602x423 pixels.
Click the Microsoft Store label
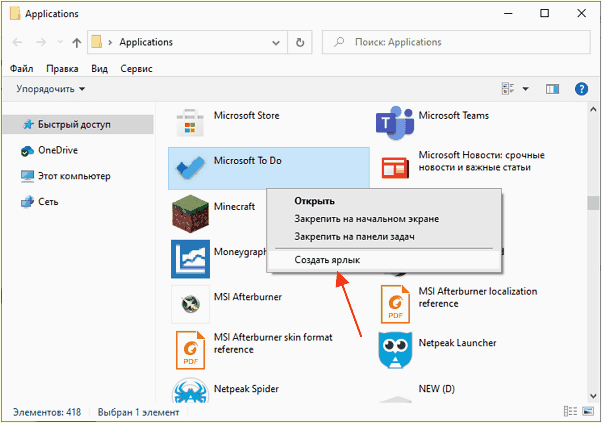[x=246, y=116]
